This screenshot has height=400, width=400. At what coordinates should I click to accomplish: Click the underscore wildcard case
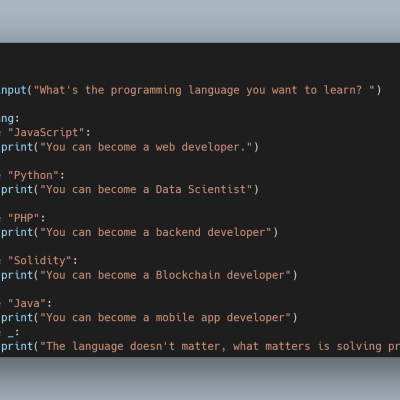tap(11, 332)
